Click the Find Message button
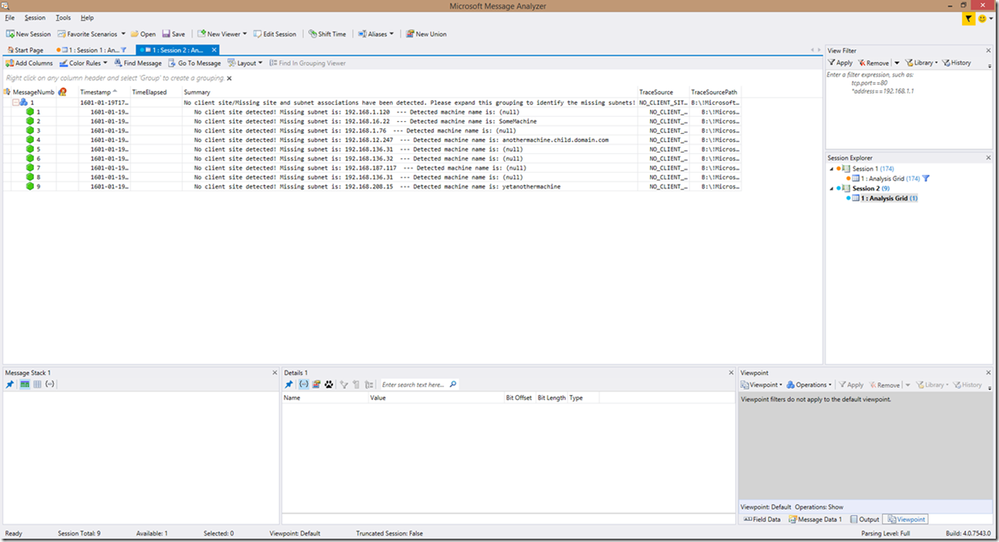Screen dimensions: 999x542 (x=138, y=63)
